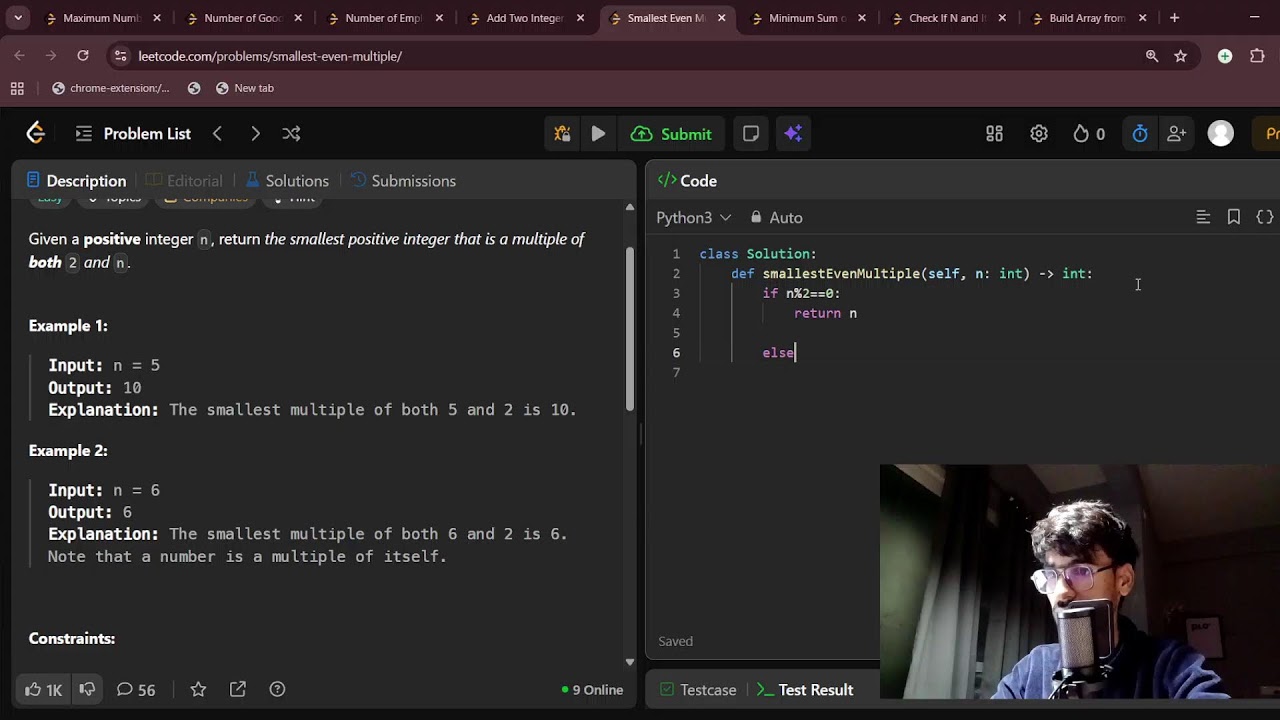Click the browser zoom magnifier icon
The image size is (1280, 720).
tap(1152, 56)
